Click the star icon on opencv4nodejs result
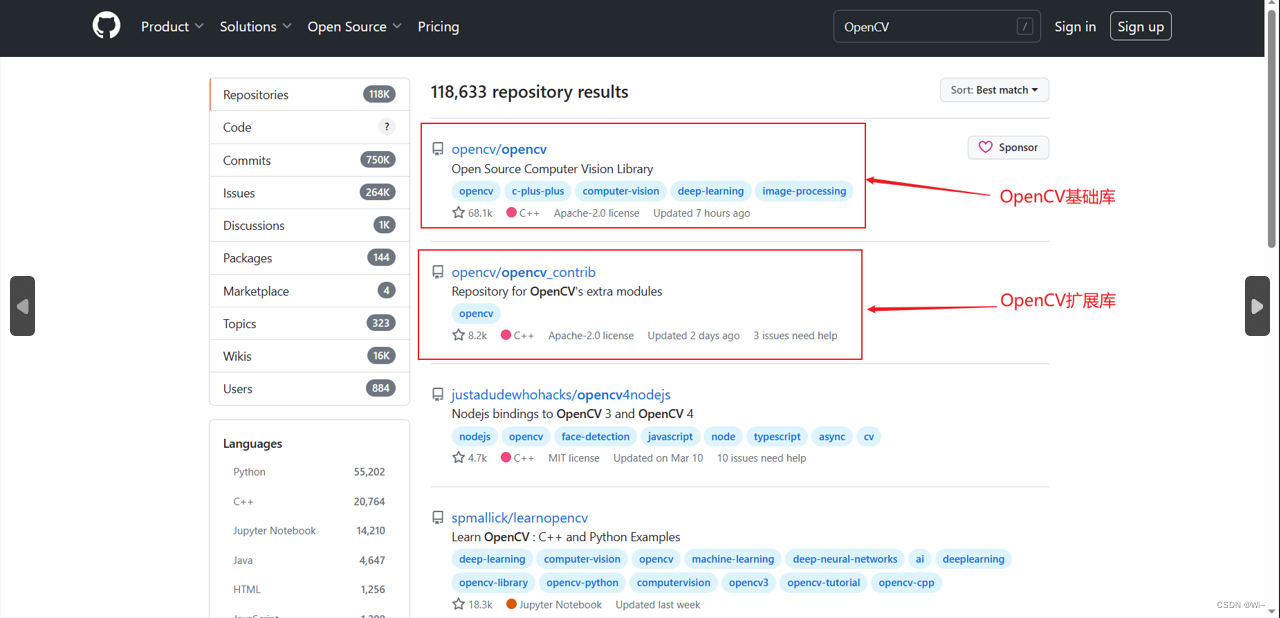This screenshot has height=618, width=1280. coord(459,458)
